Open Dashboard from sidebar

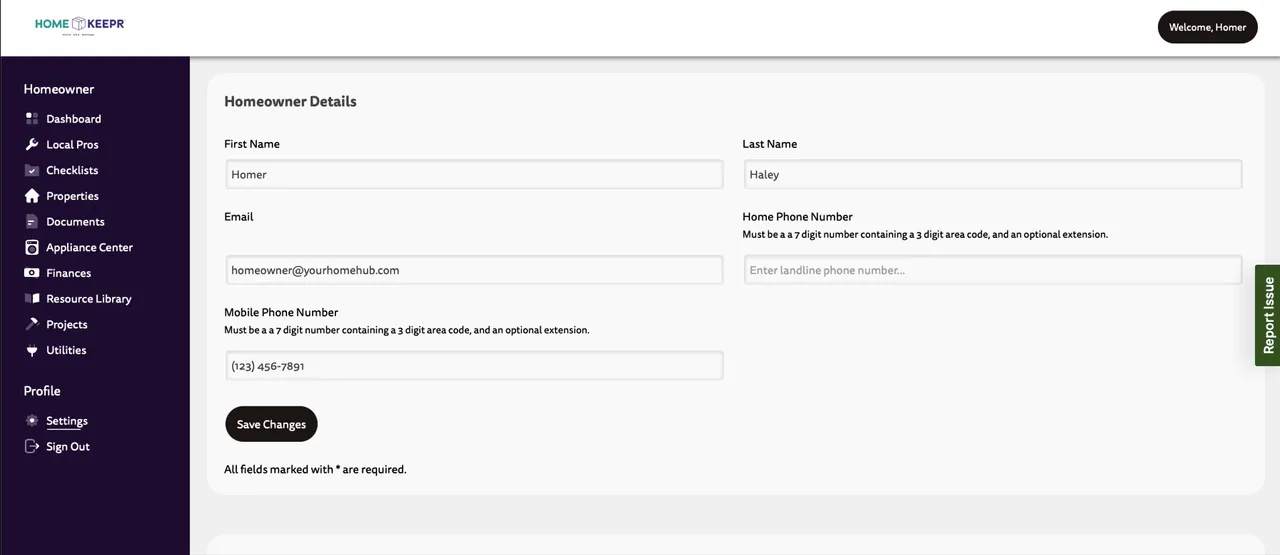click(x=73, y=118)
